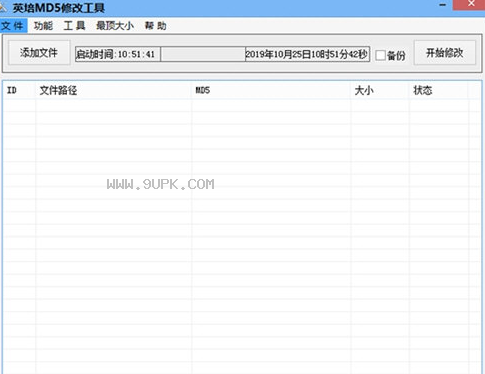The height and width of the screenshot is (374, 485).
Task: Click the 添加文件 button
Action: click(x=39, y=53)
